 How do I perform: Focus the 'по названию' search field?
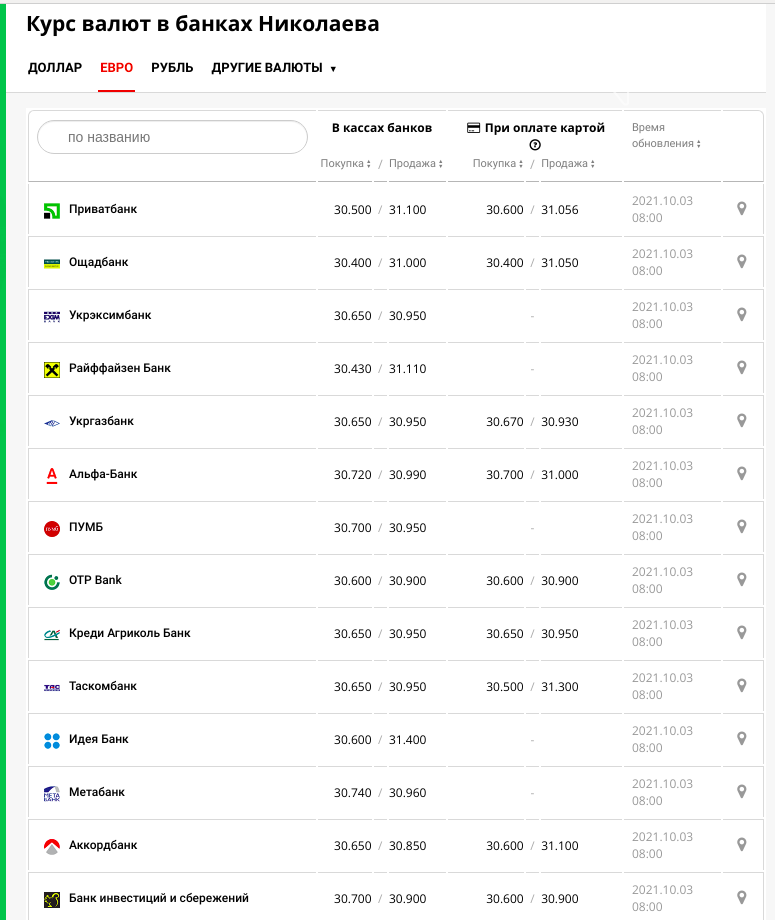click(172, 137)
